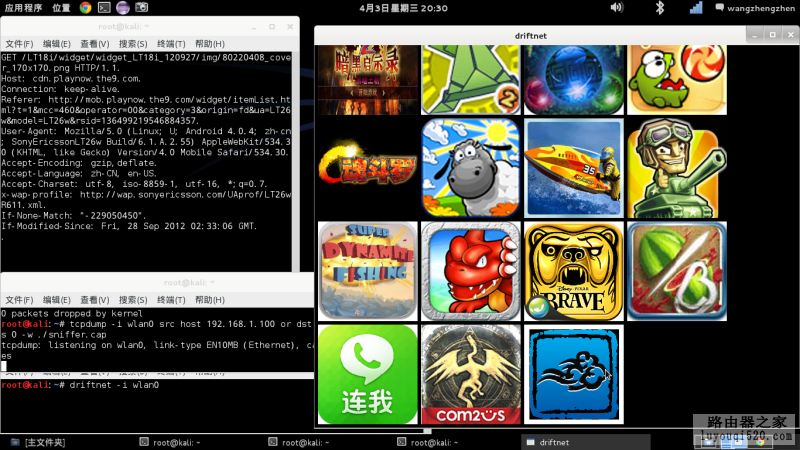The width and height of the screenshot is (800, 450).
Task: Open 帮助(H) menu in lower tcpdump terminal
Action: pyautogui.click(x=210, y=300)
